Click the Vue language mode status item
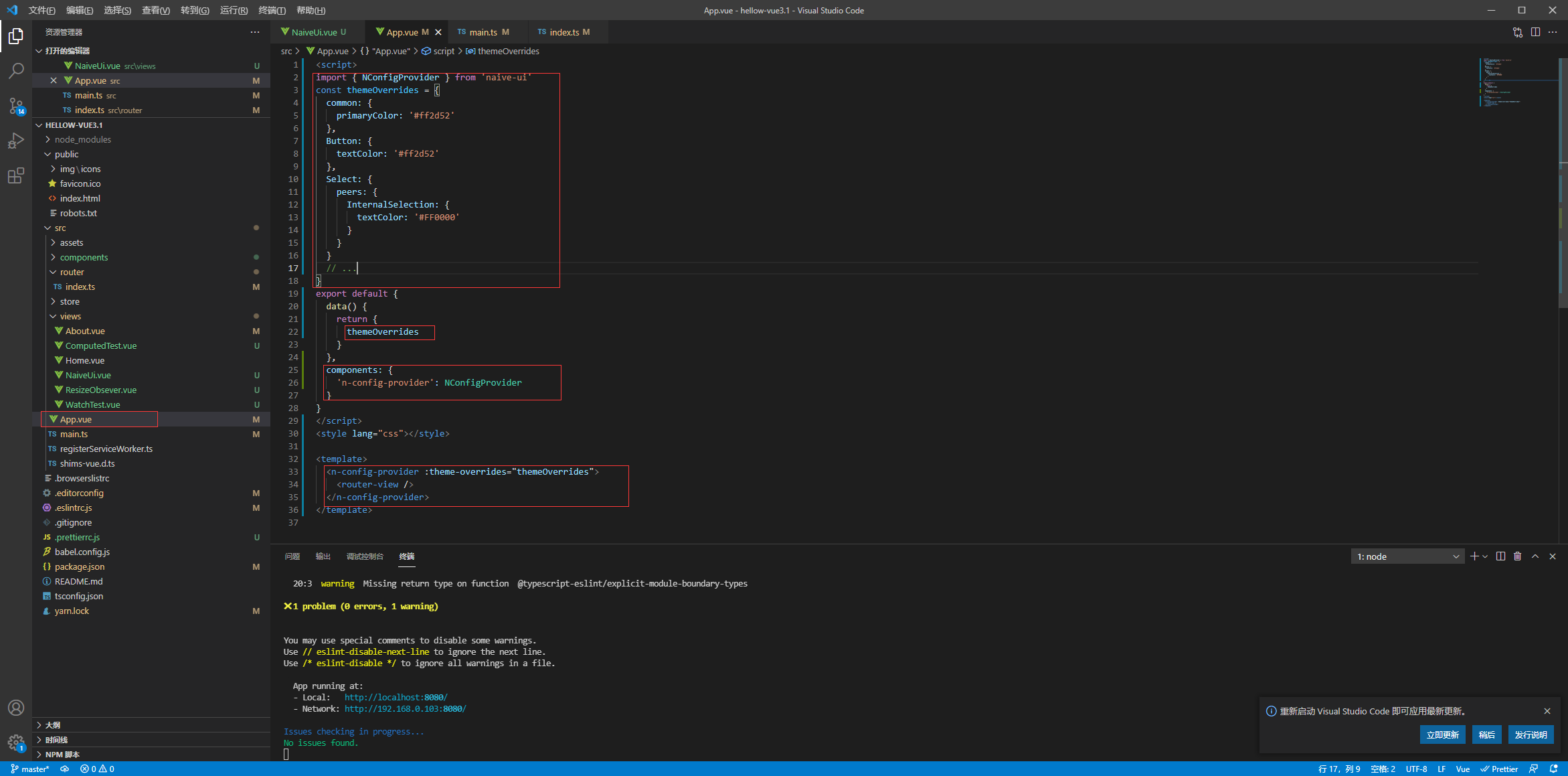The height and width of the screenshot is (776, 1568). pyautogui.click(x=1462, y=769)
